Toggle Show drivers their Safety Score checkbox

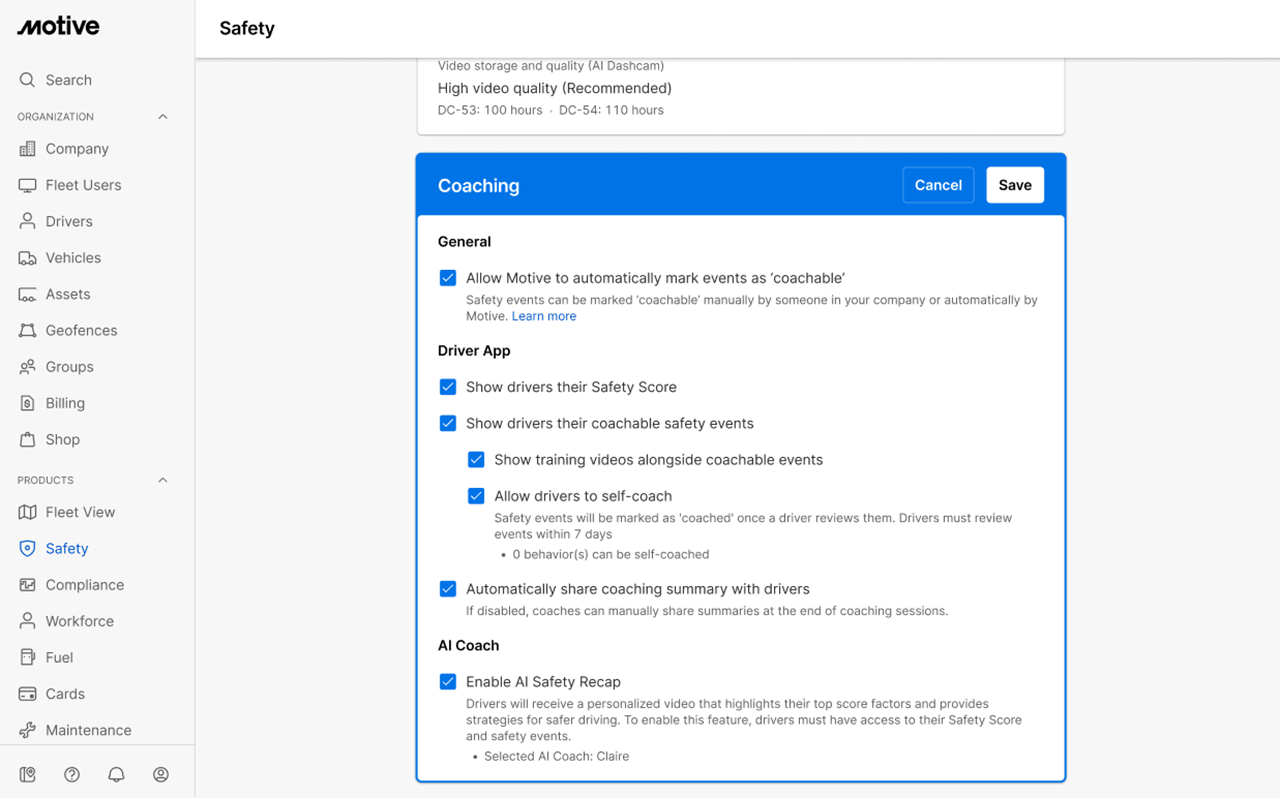448,387
